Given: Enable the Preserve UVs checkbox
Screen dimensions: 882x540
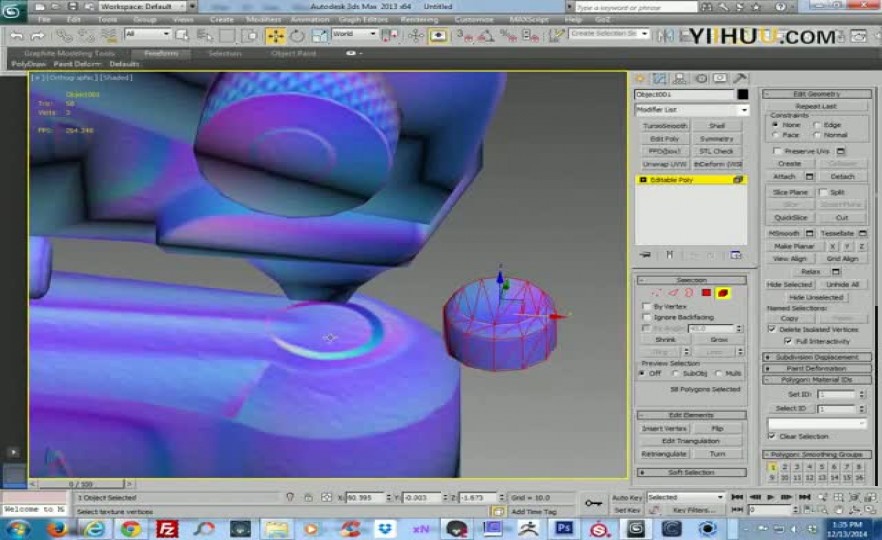Looking at the screenshot, I should (x=777, y=151).
